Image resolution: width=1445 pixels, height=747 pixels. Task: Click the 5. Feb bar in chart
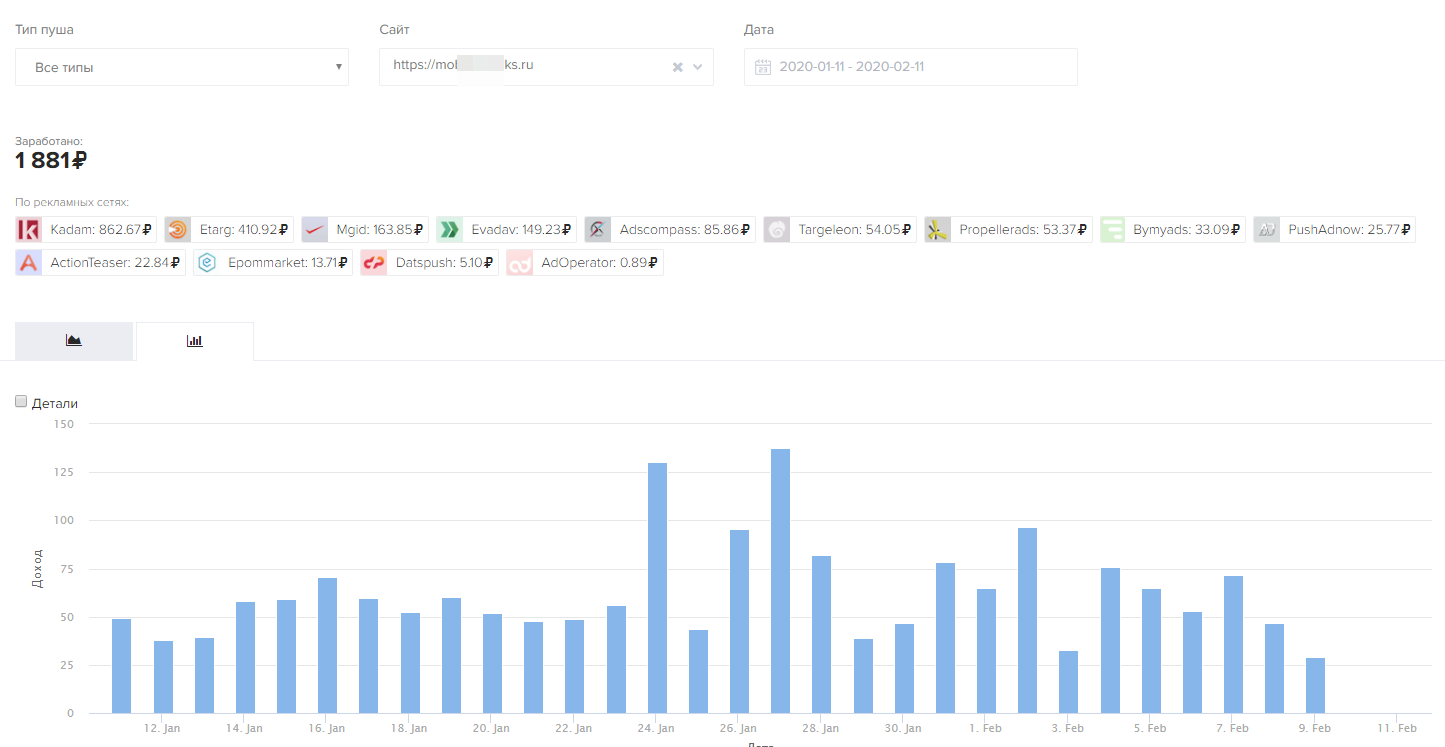[1151, 651]
